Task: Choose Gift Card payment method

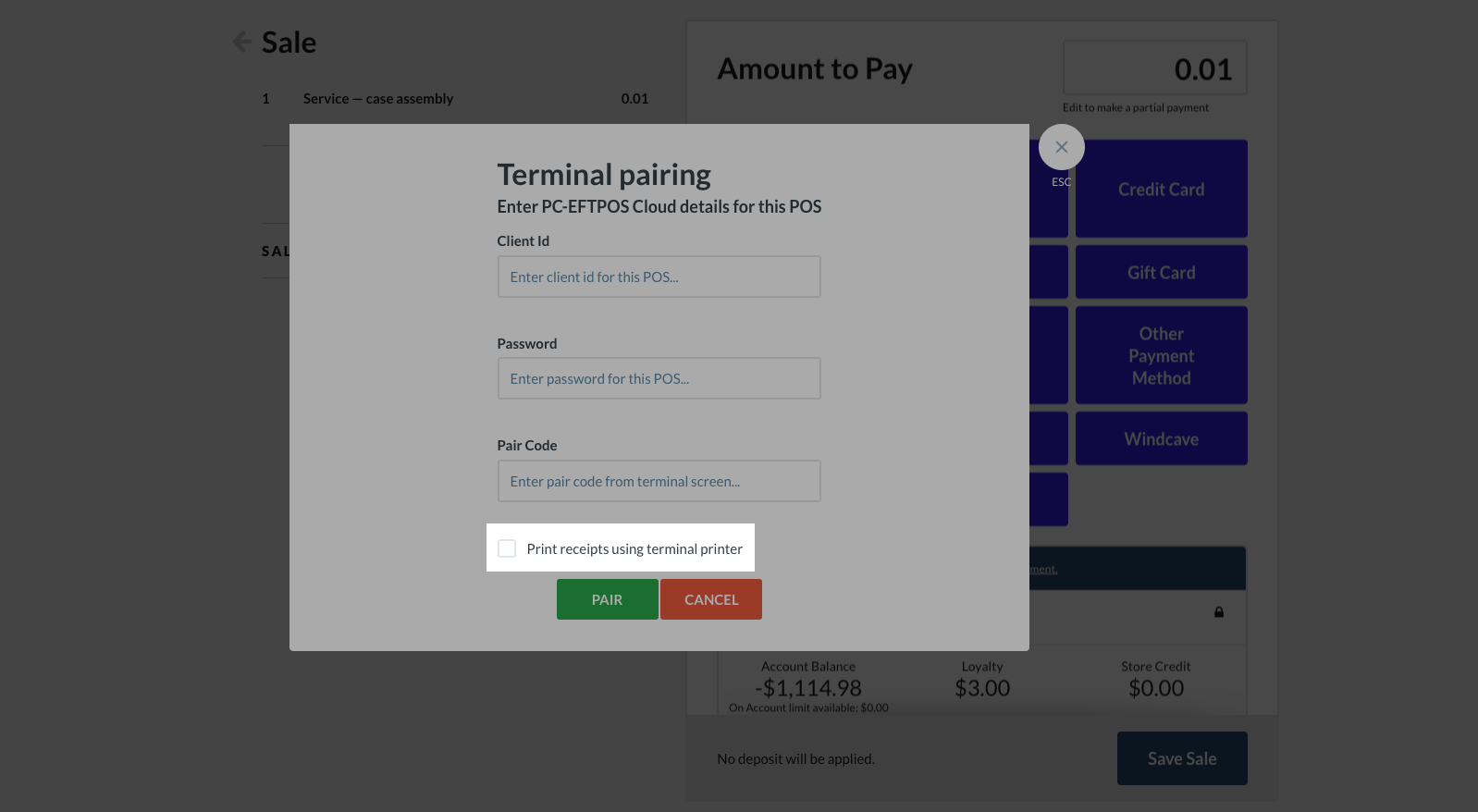Action: pos(1162,272)
